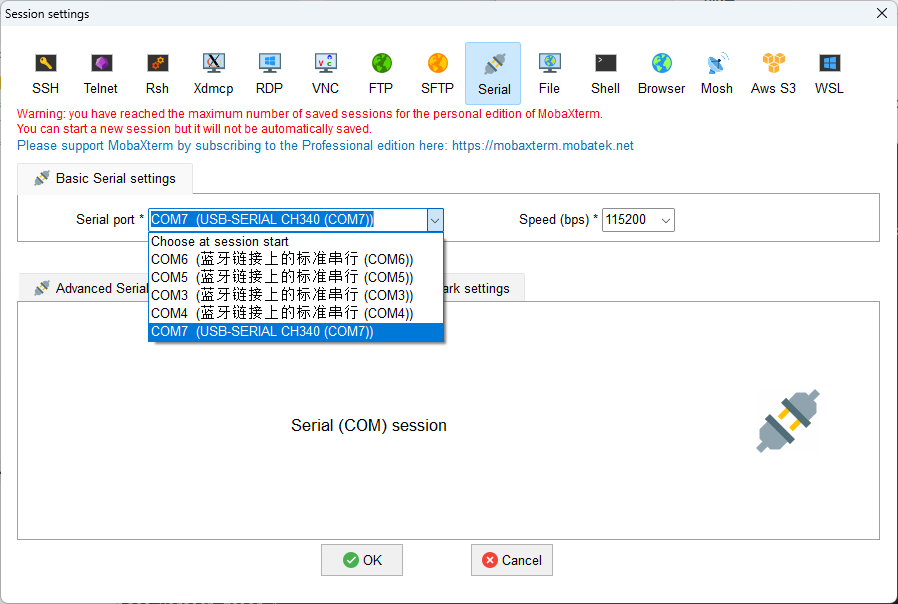This screenshot has width=898, height=604.
Task: Select the FTP session type
Action: click(381, 73)
